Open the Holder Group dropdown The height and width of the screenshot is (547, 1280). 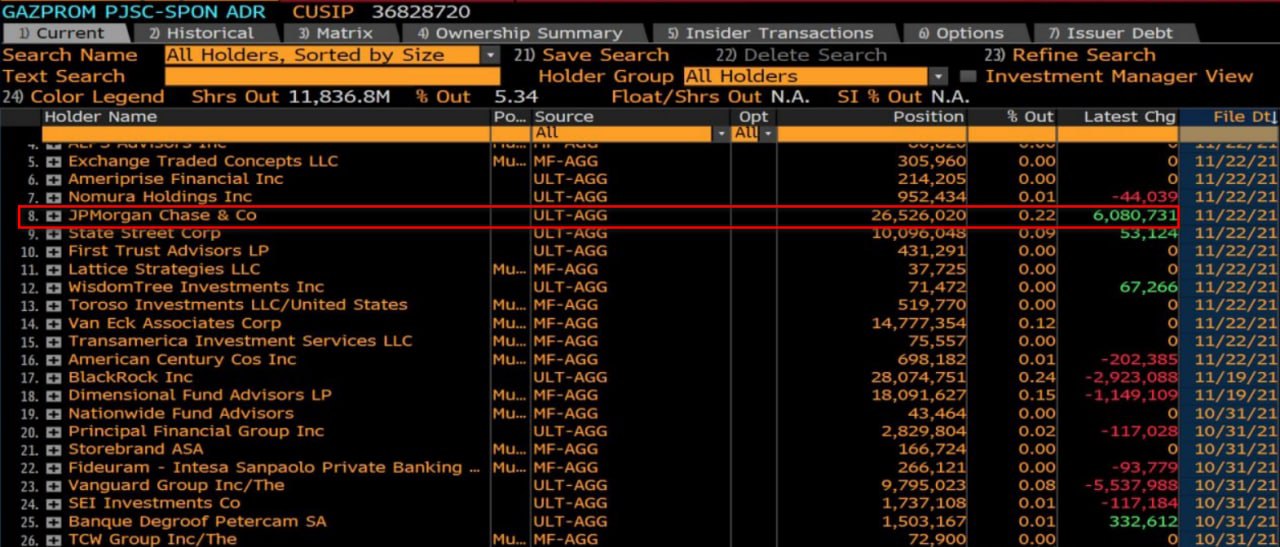click(x=938, y=77)
